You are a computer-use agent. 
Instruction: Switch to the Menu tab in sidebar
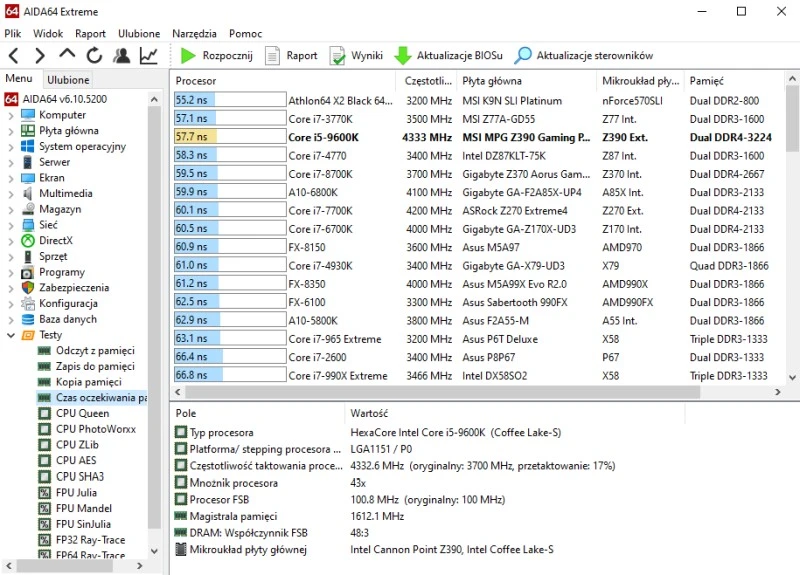click(19, 79)
